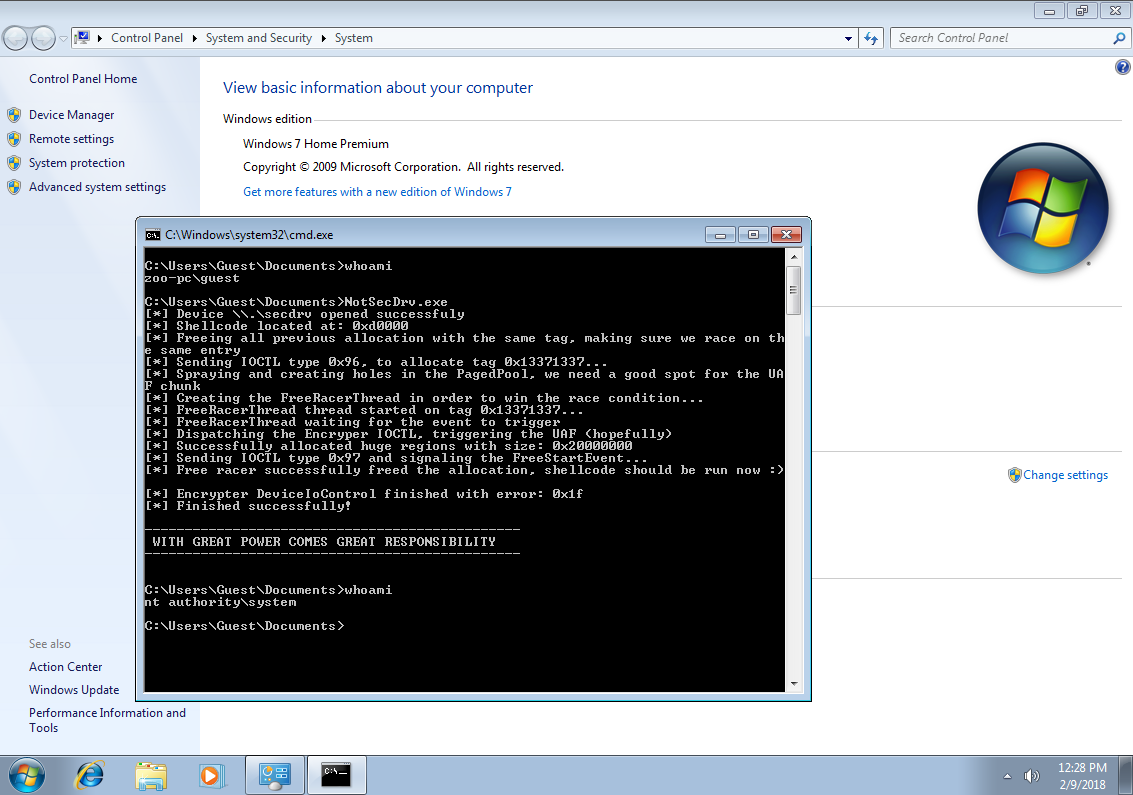
Task: Switch to cmd.exe taskbar button
Action: click(337, 775)
